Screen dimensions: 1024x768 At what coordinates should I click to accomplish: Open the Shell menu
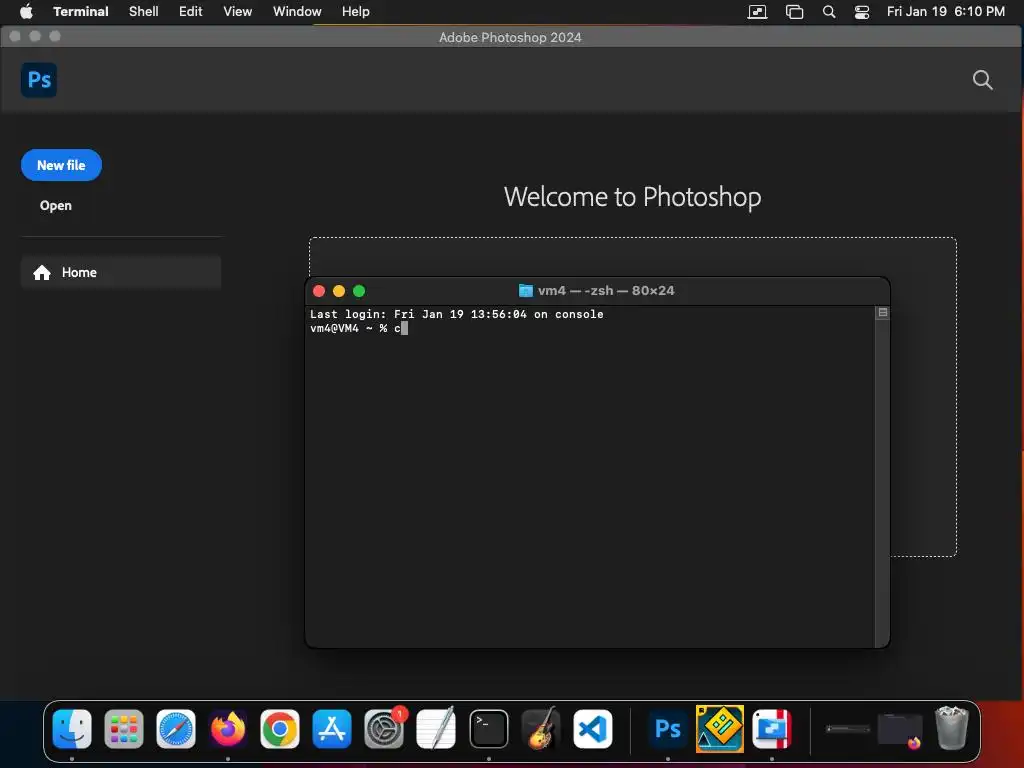(x=144, y=11)
